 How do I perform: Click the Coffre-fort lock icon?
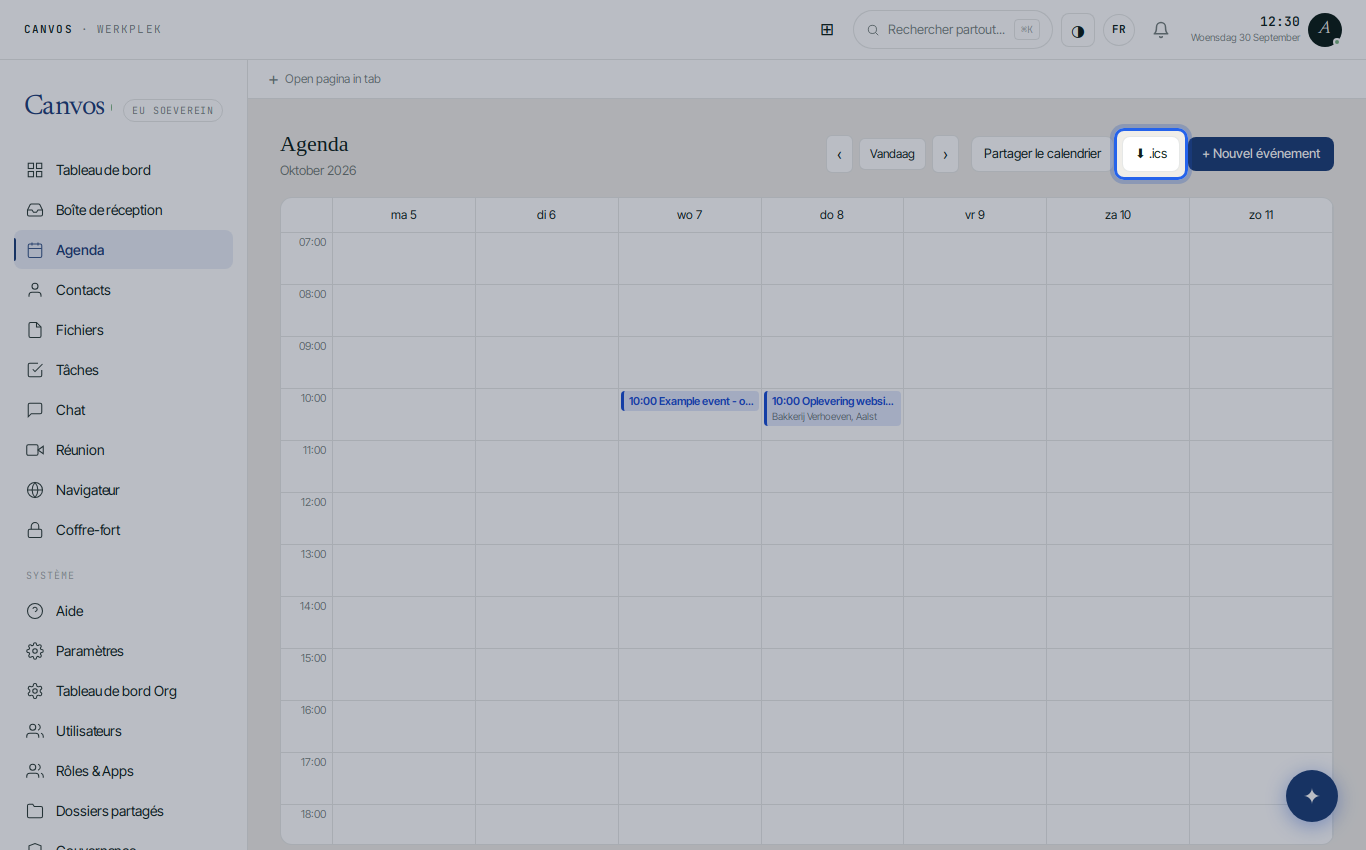[35, 530]
